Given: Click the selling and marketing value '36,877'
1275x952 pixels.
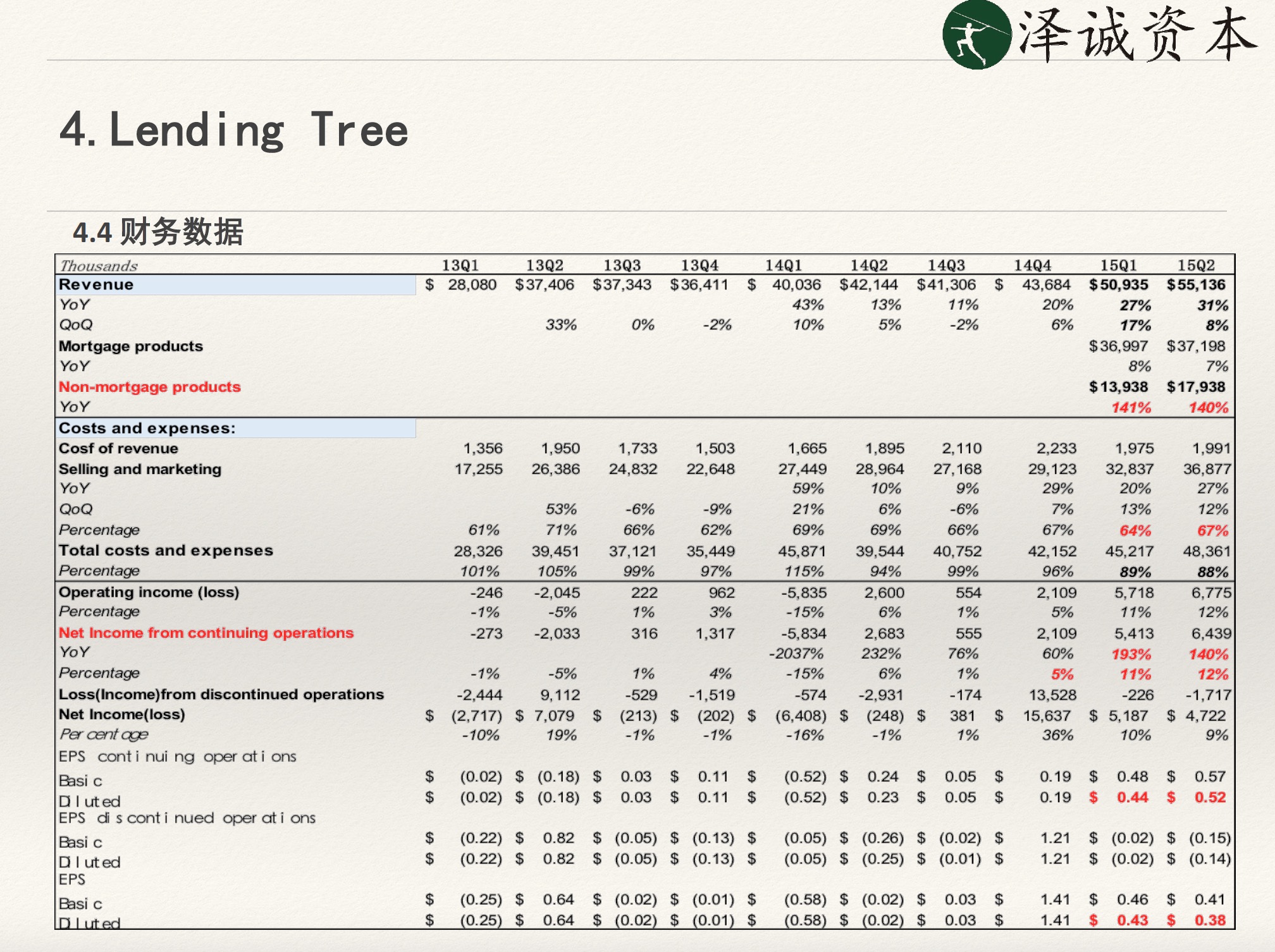Looking at the screenshot, I should click(x=1207, y=469).
